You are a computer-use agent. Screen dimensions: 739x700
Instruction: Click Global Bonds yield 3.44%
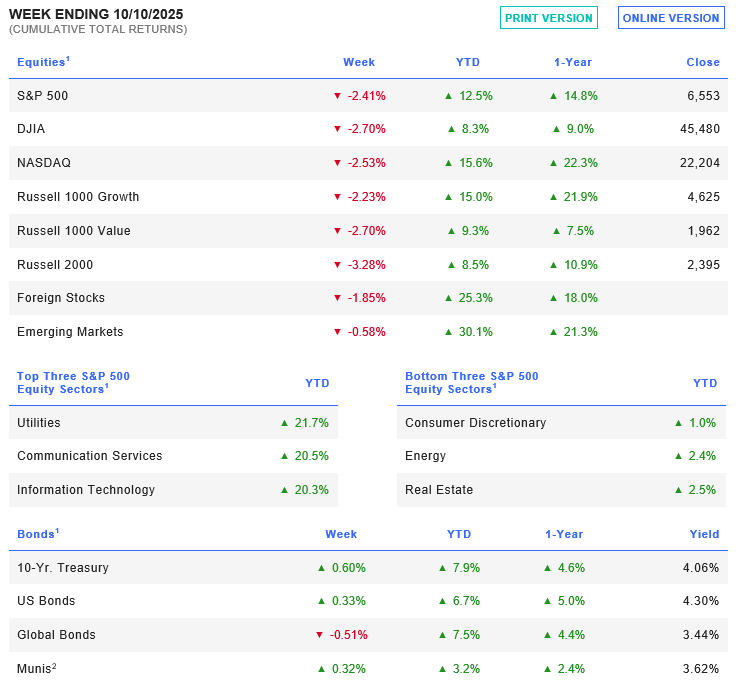(701, 634)
